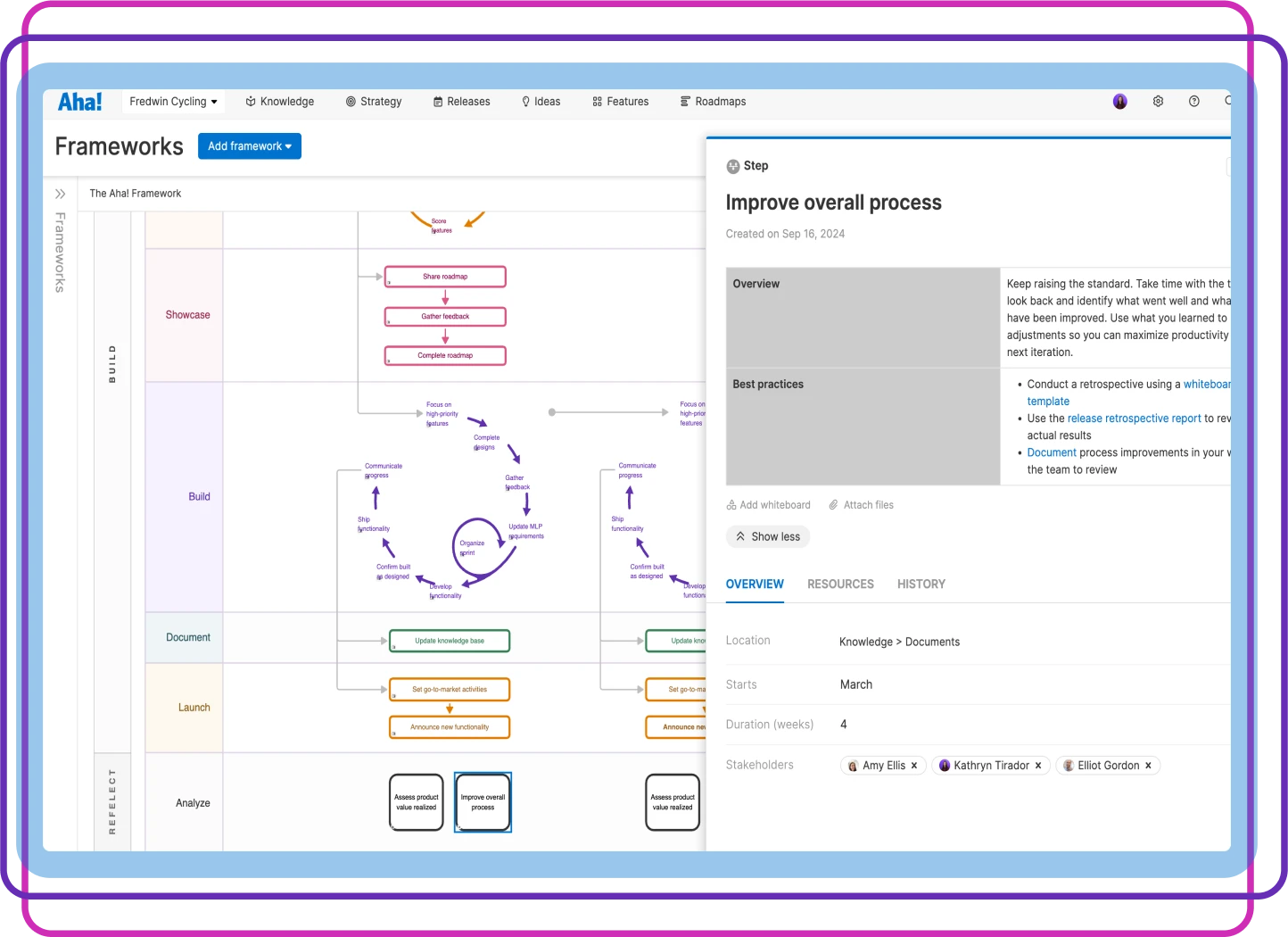Select the Strategy navigation icon
This screenshot has height=937, width=1288.
point(350,101)
